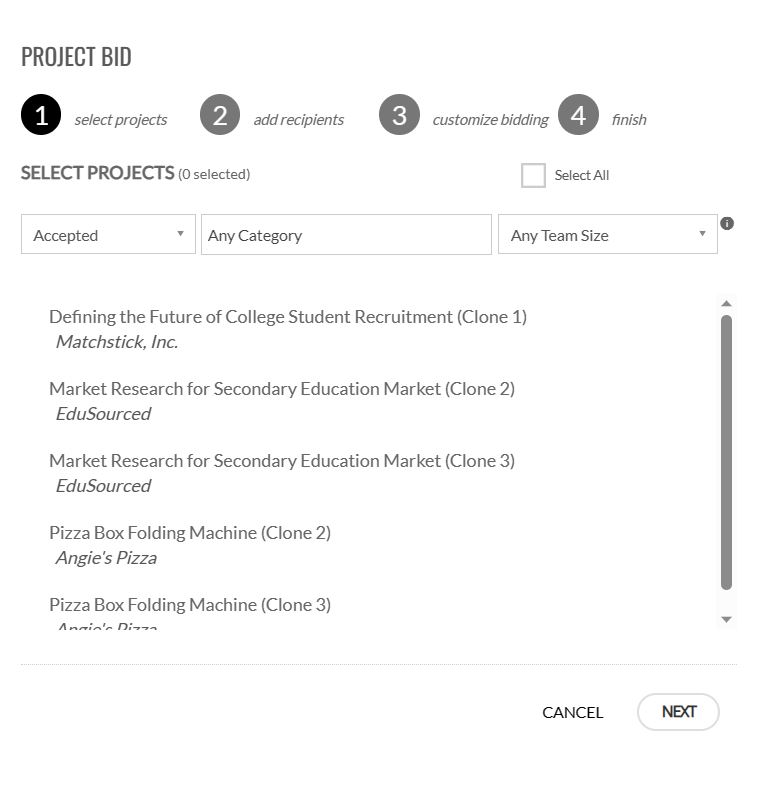Select Pizza Box Folding Machine Clone 2
The height and width of the screenshot is (795, 768).
190,546
